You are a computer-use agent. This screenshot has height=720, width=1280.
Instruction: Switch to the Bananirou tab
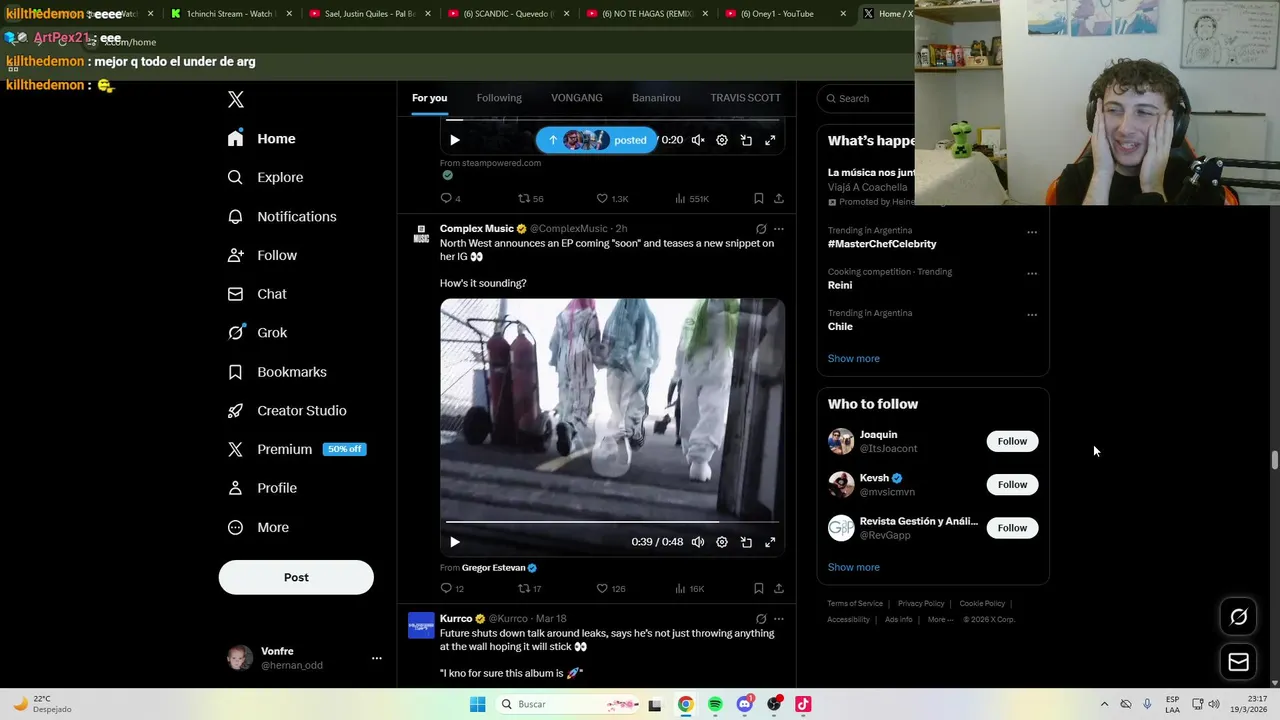coord(656,98)
